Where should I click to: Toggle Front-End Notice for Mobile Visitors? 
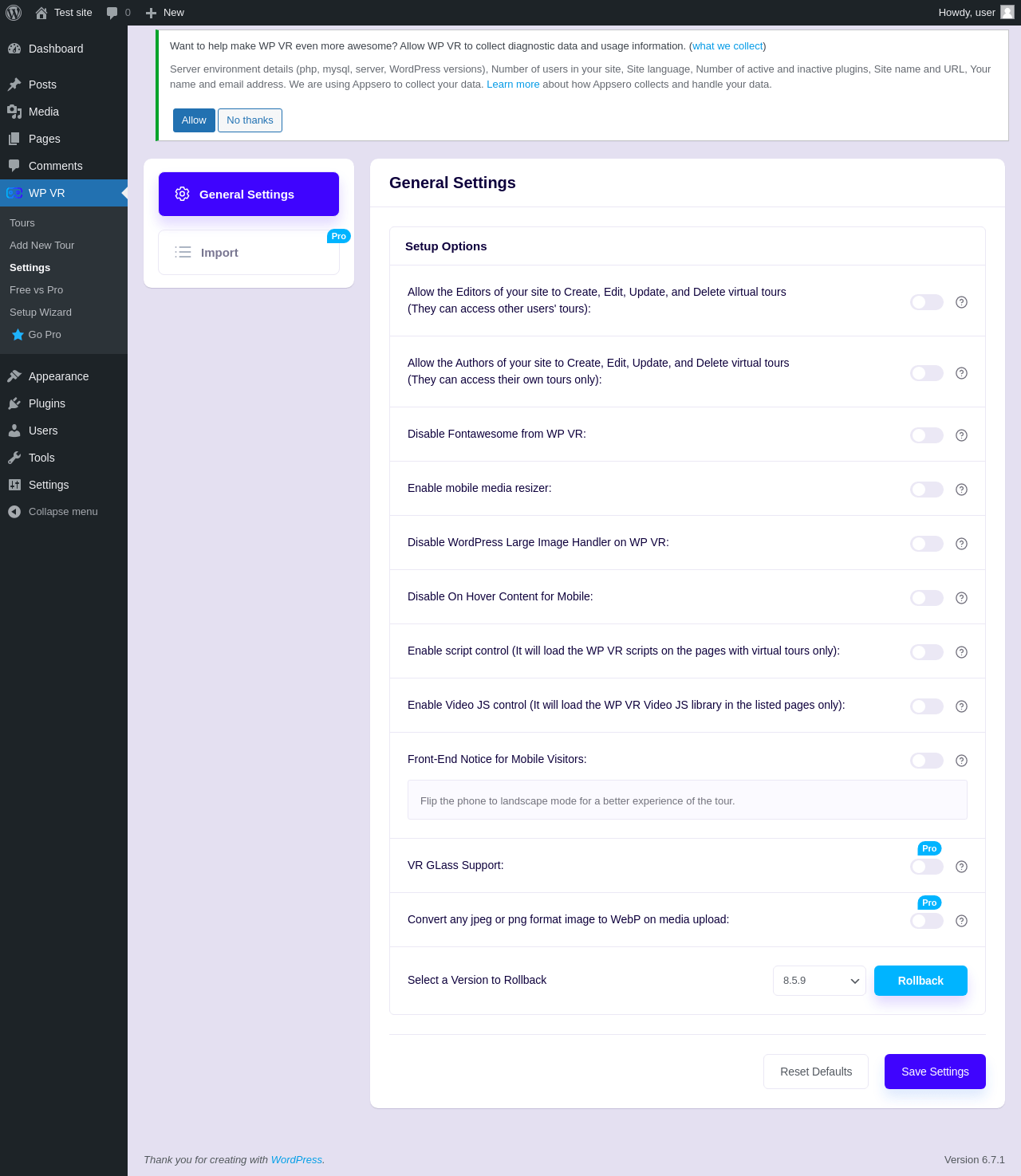(x=927, y=761)
